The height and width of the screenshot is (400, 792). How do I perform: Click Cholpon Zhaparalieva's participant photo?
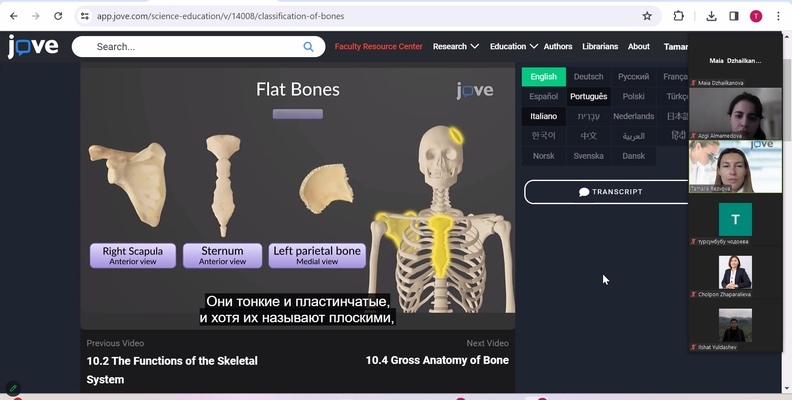[x=735, y=272]
